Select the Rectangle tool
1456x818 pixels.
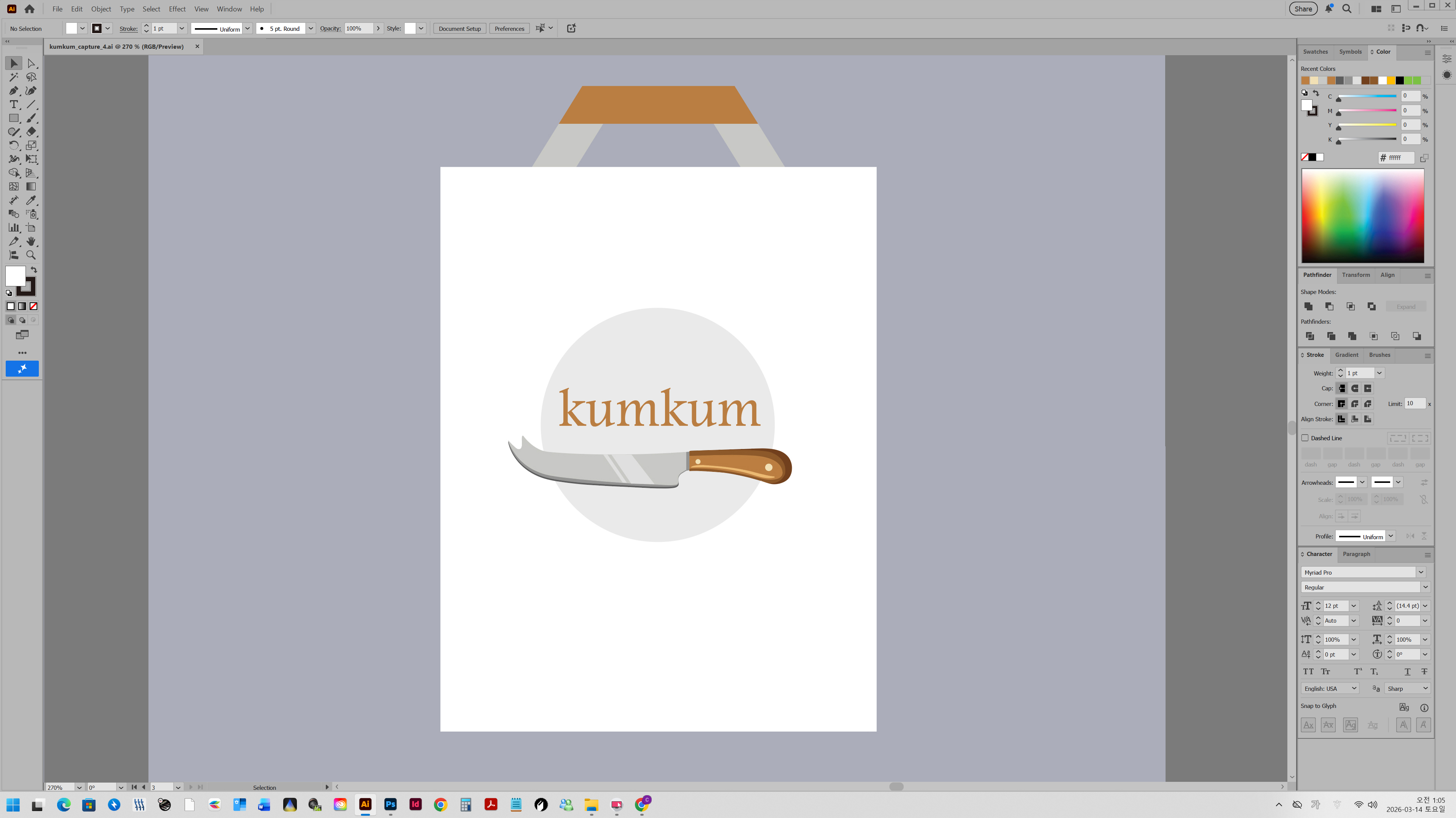point(14,118)
